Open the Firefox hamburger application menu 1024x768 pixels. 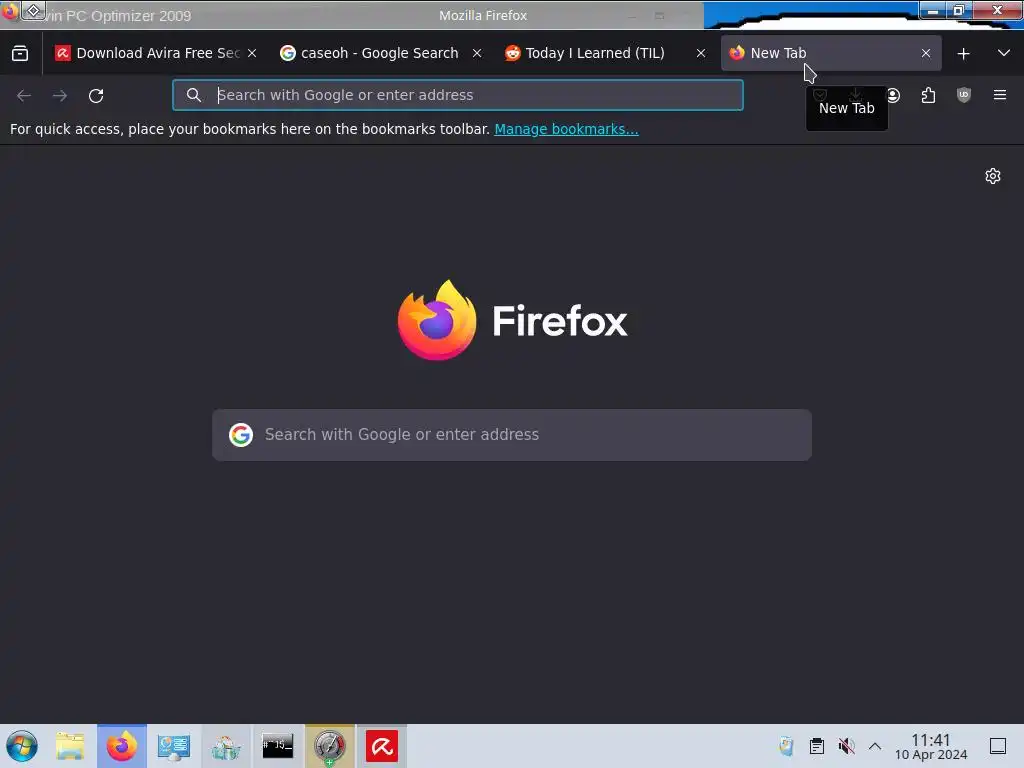click(1000, 95)
